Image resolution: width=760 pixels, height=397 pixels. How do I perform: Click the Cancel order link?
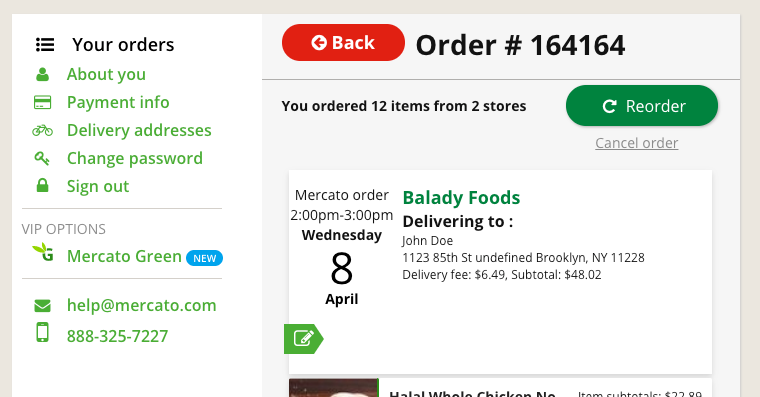(x=636, y=143)
